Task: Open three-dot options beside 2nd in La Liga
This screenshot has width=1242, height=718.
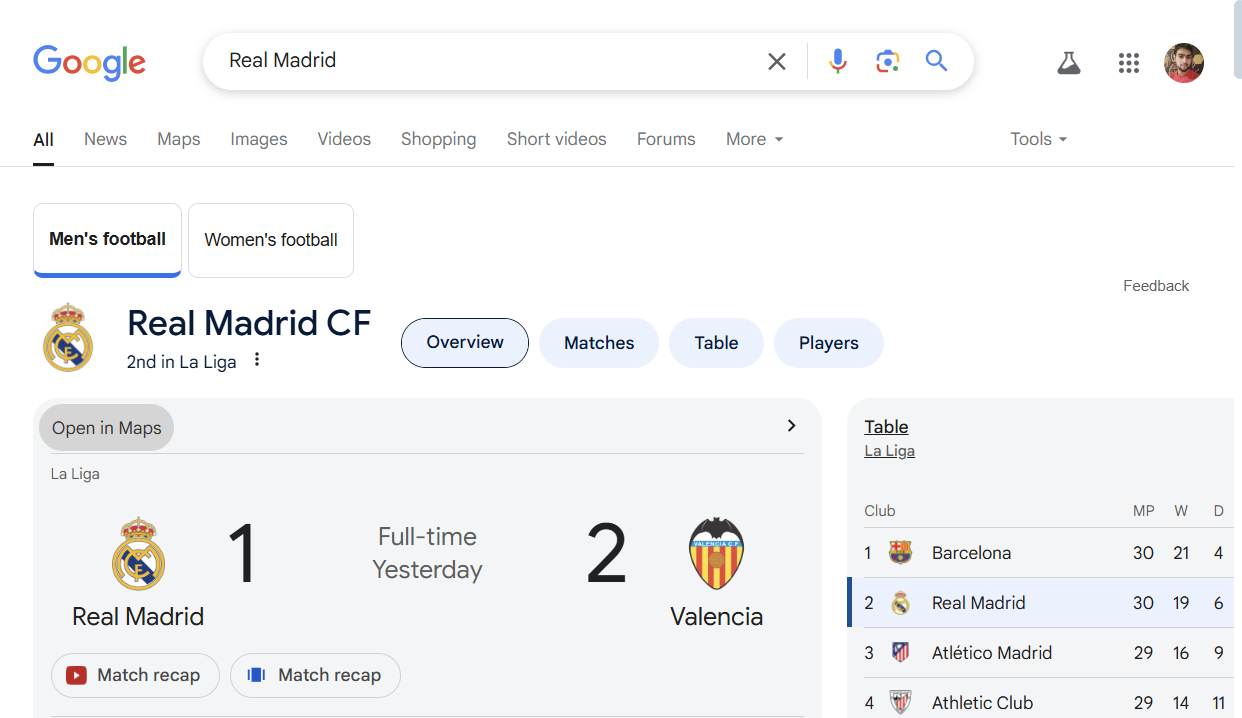Action: tap(257, 360)
